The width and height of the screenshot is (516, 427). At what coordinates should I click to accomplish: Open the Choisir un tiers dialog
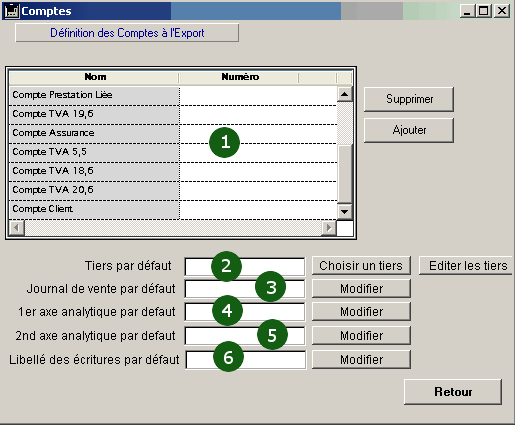(x=361, y=266)
